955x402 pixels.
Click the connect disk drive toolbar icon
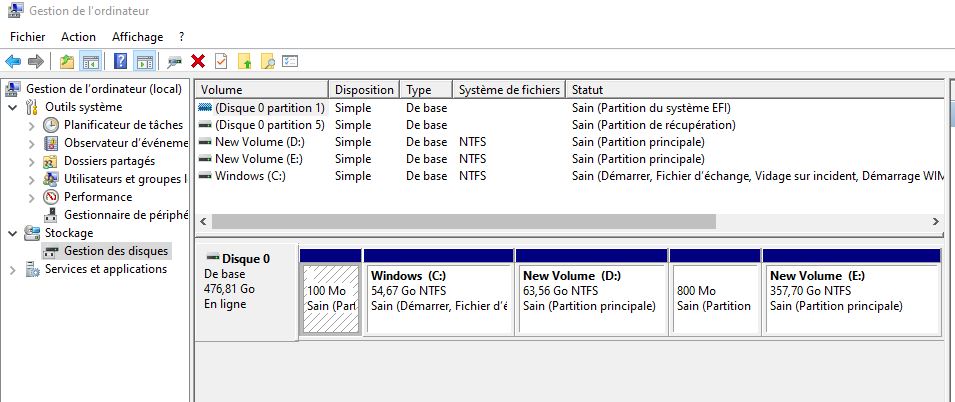click(175, 62)
